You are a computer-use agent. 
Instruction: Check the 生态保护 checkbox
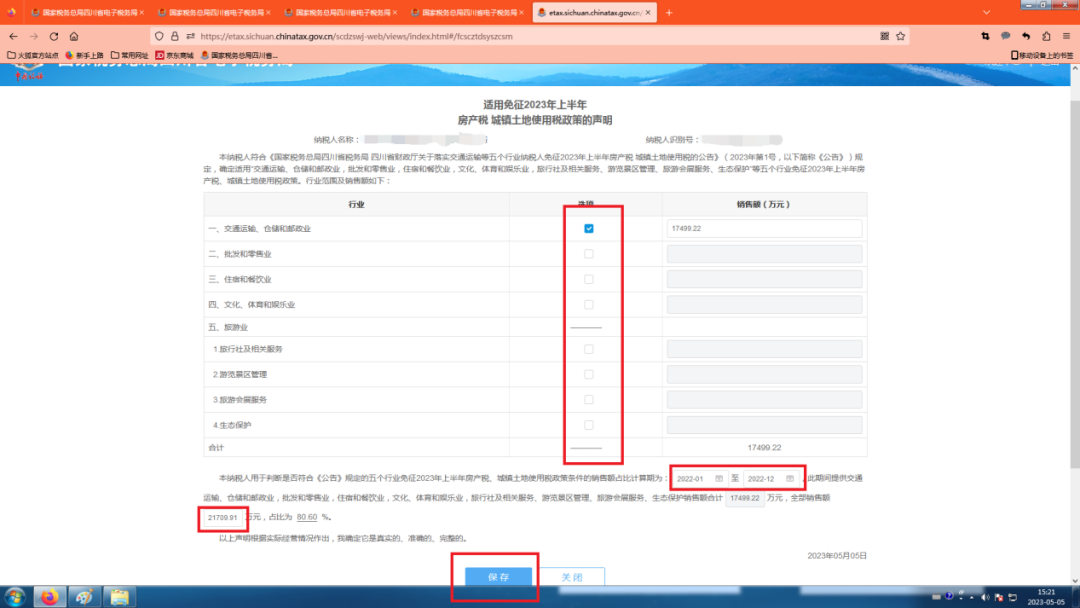(x=589, y=425)
